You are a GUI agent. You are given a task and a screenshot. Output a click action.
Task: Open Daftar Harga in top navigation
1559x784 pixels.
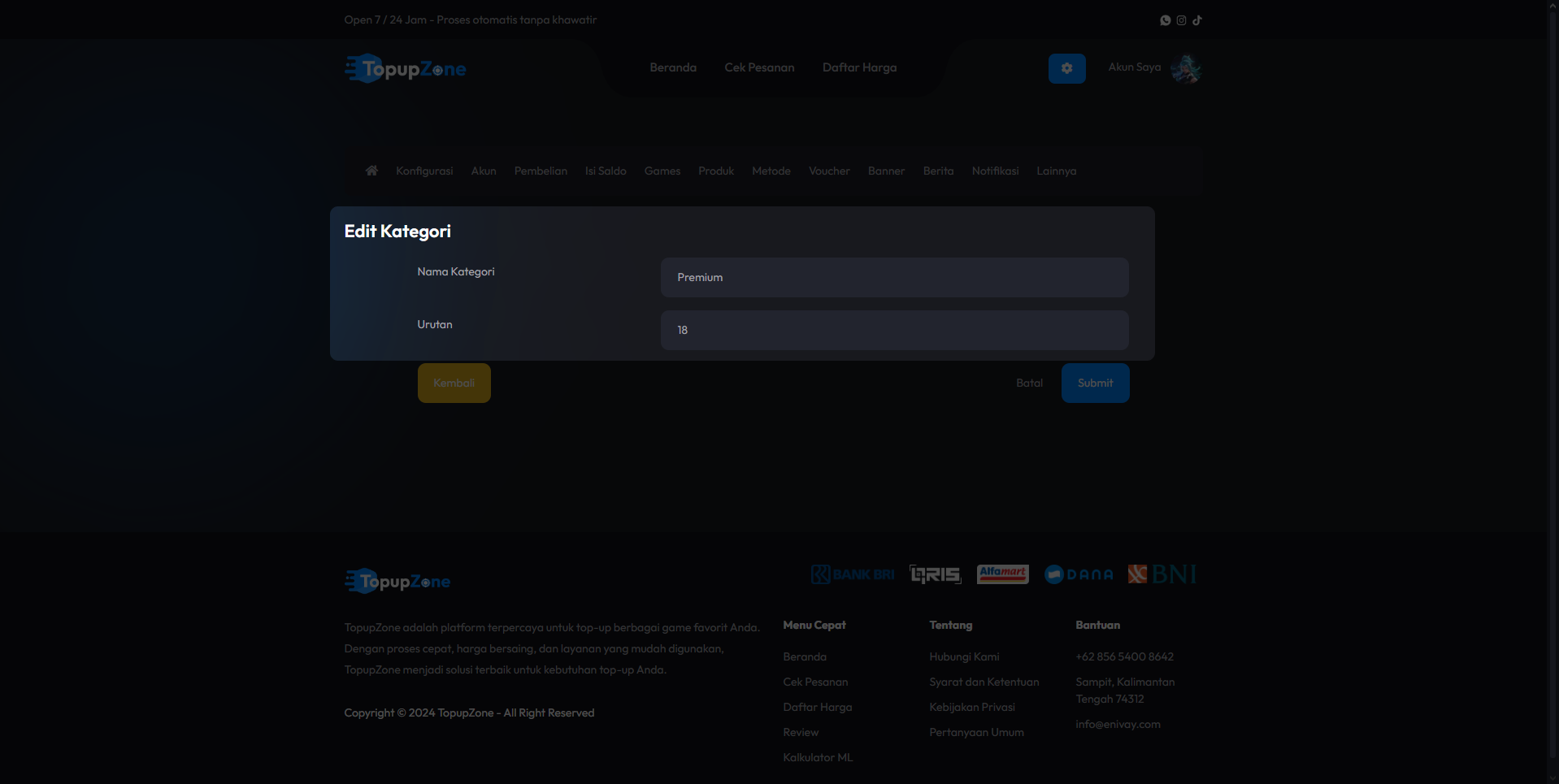(x=859, y=67)
